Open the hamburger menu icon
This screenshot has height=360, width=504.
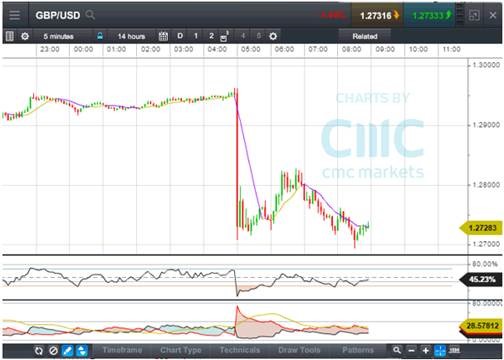15,15
